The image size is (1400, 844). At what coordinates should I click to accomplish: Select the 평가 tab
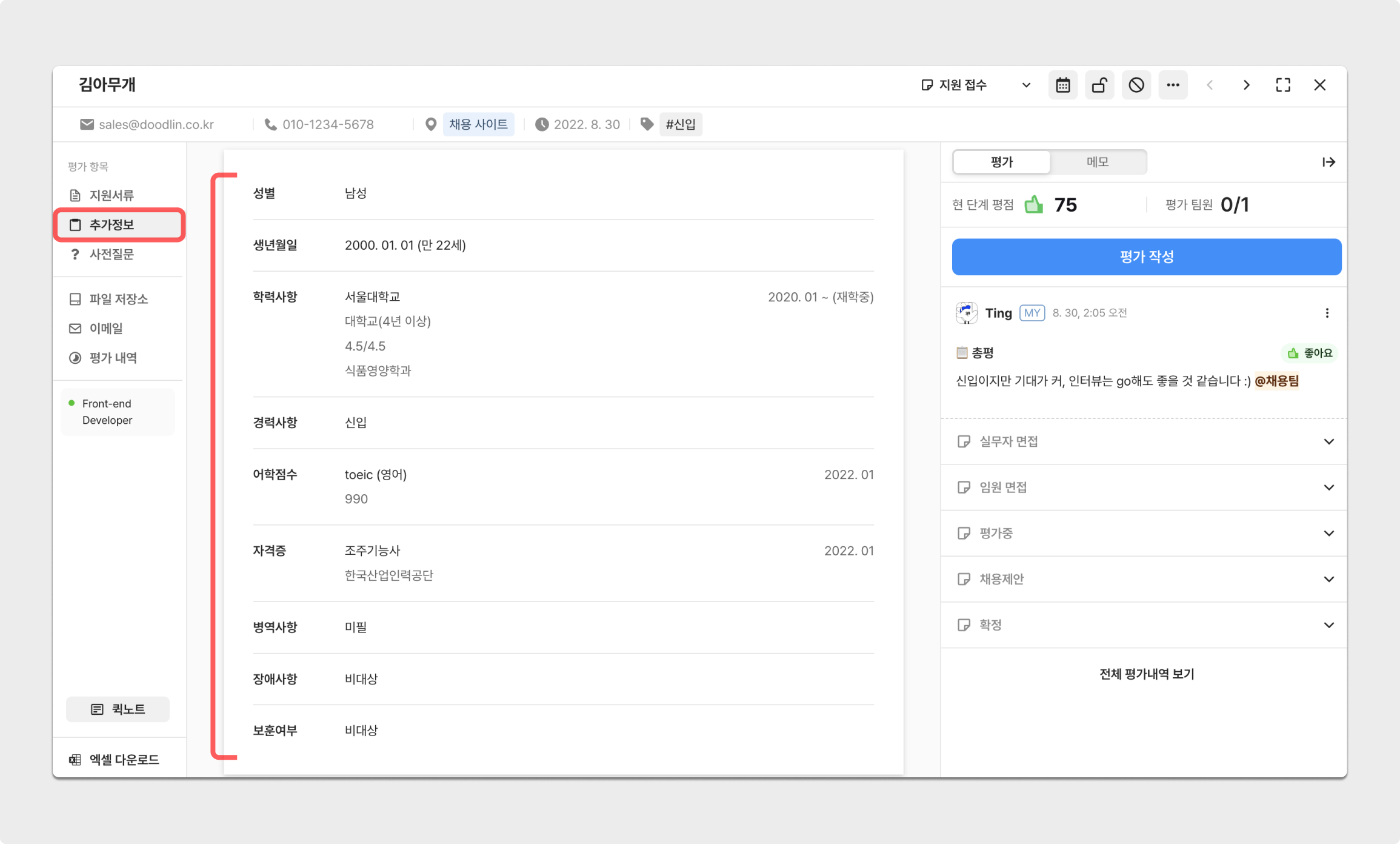pyautogui.click(x=1001, y=162)
